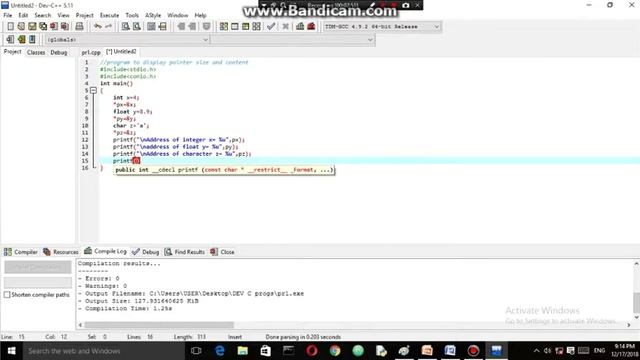
Task: Click the Print toolbar icon
Action: [x=79, y=27]
